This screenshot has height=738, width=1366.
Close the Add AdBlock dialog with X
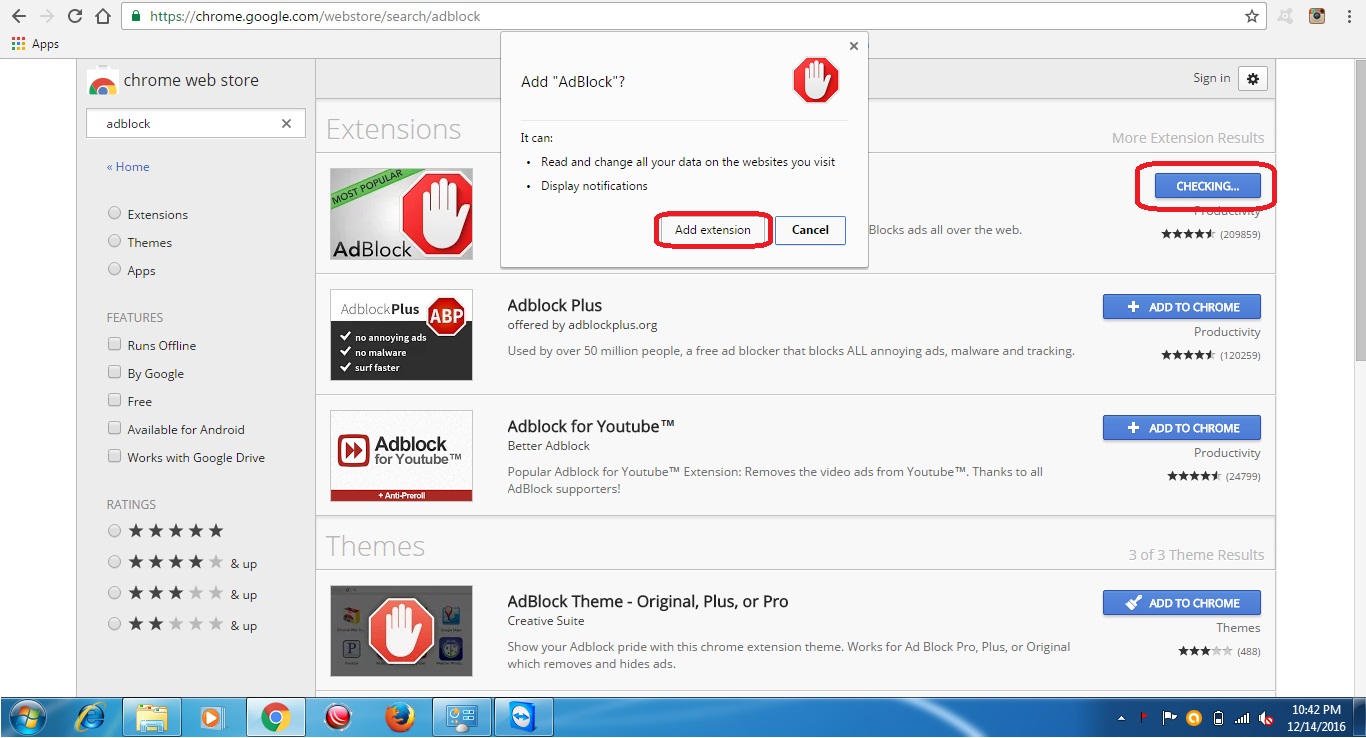(x=853, y=45)
